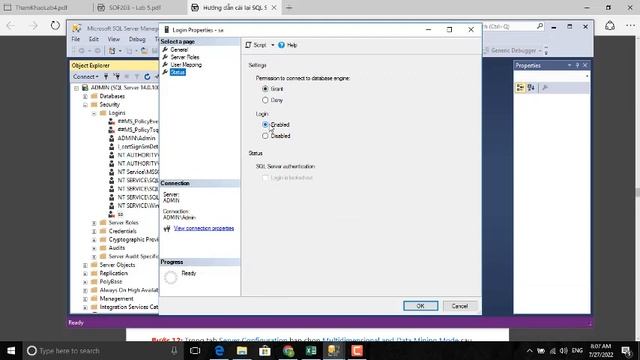This screenshot has width=640, height=360.
Task: Click the browser refresh icon
Action: tap(55, 26)
